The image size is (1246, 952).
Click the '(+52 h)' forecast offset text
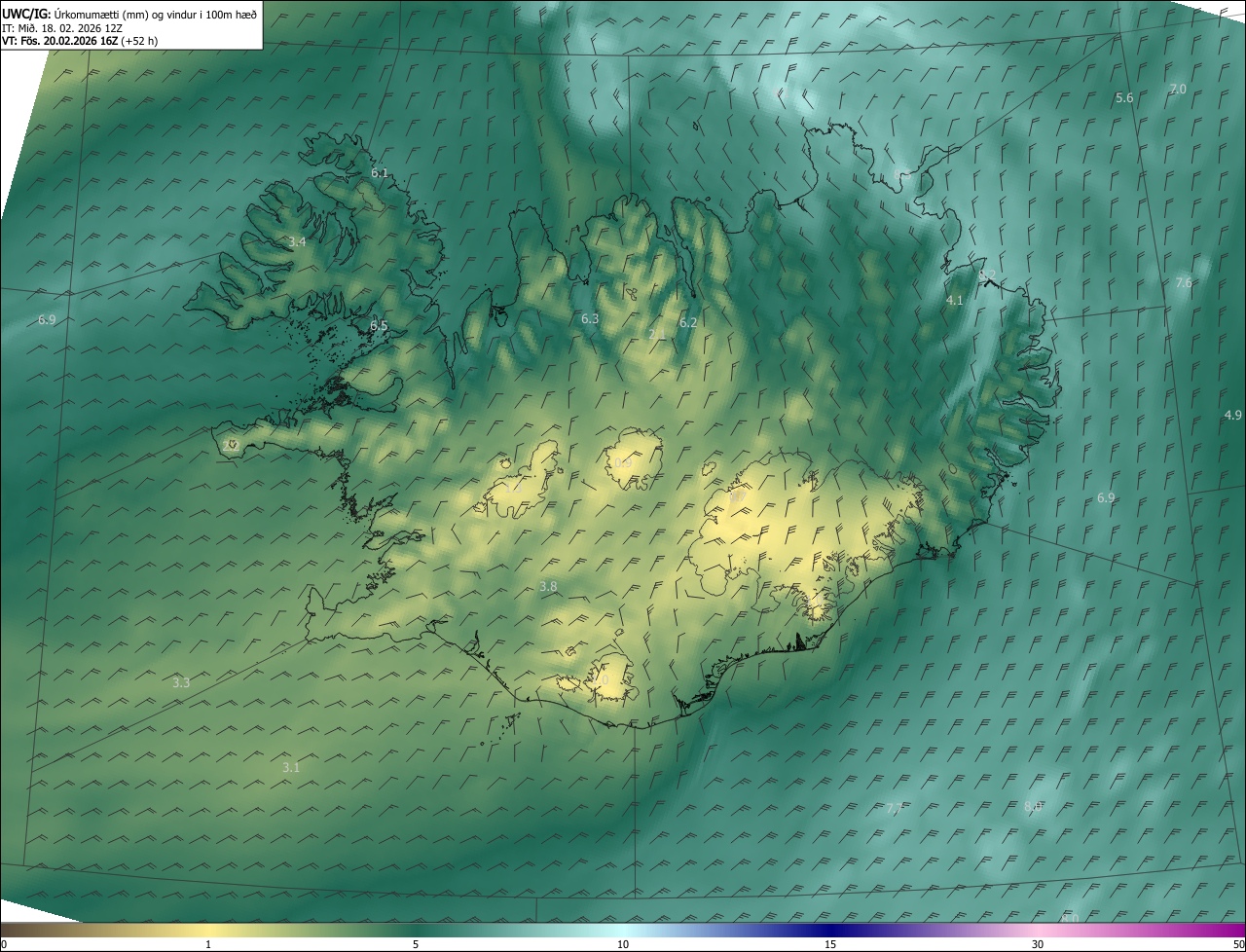[139, 41]
